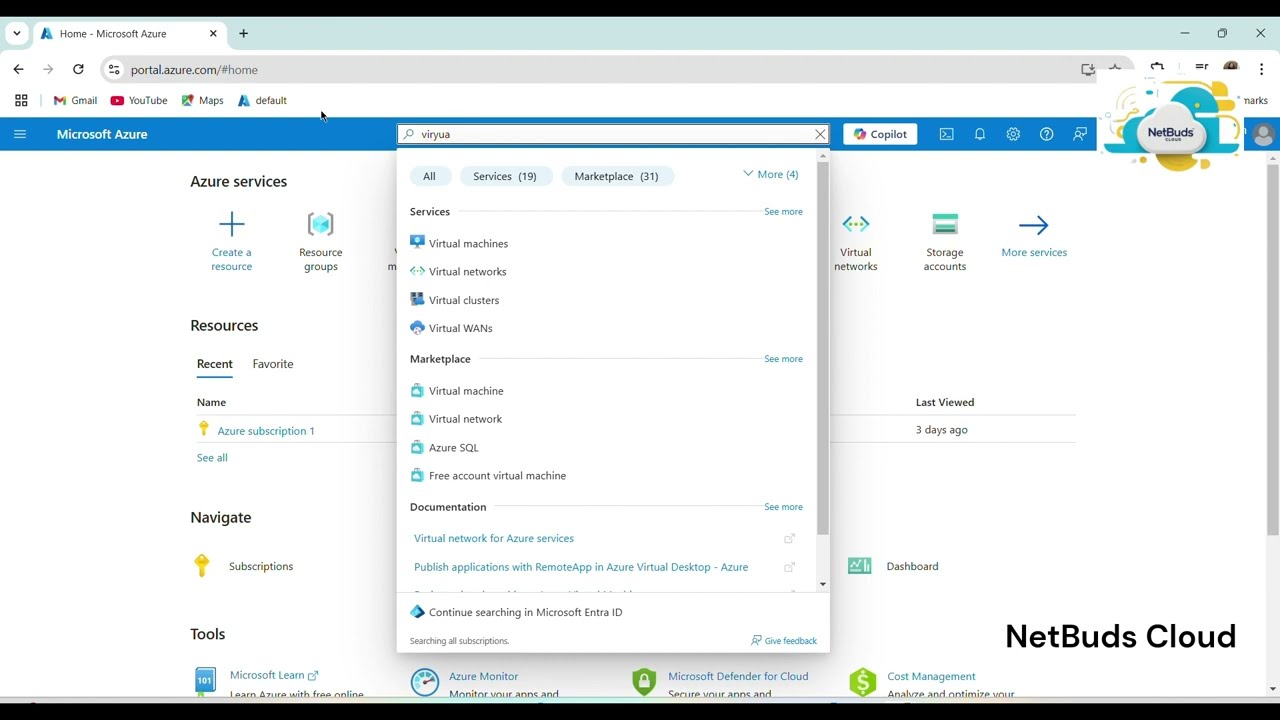Viewport: 1280px width, 720px height.
Task: Click the down arrow of results scrollbar
Action: click(x=823, y=584)
